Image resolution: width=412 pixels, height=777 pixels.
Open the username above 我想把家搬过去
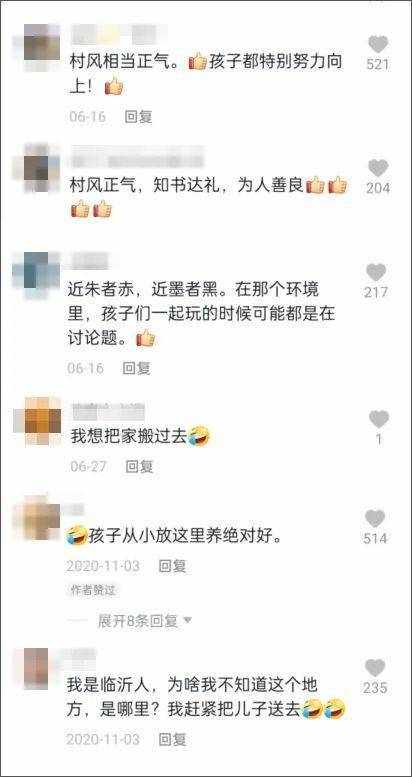(109, 412)
